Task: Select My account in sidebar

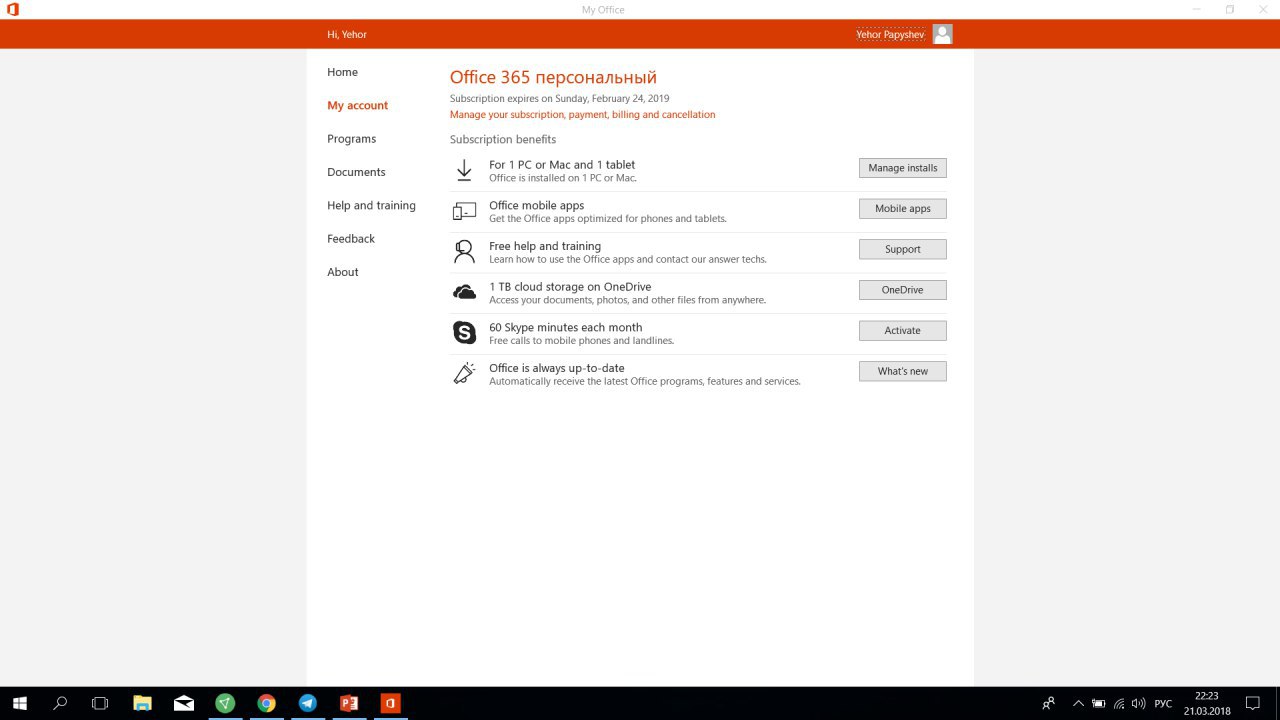Action: tap(357, 105)
